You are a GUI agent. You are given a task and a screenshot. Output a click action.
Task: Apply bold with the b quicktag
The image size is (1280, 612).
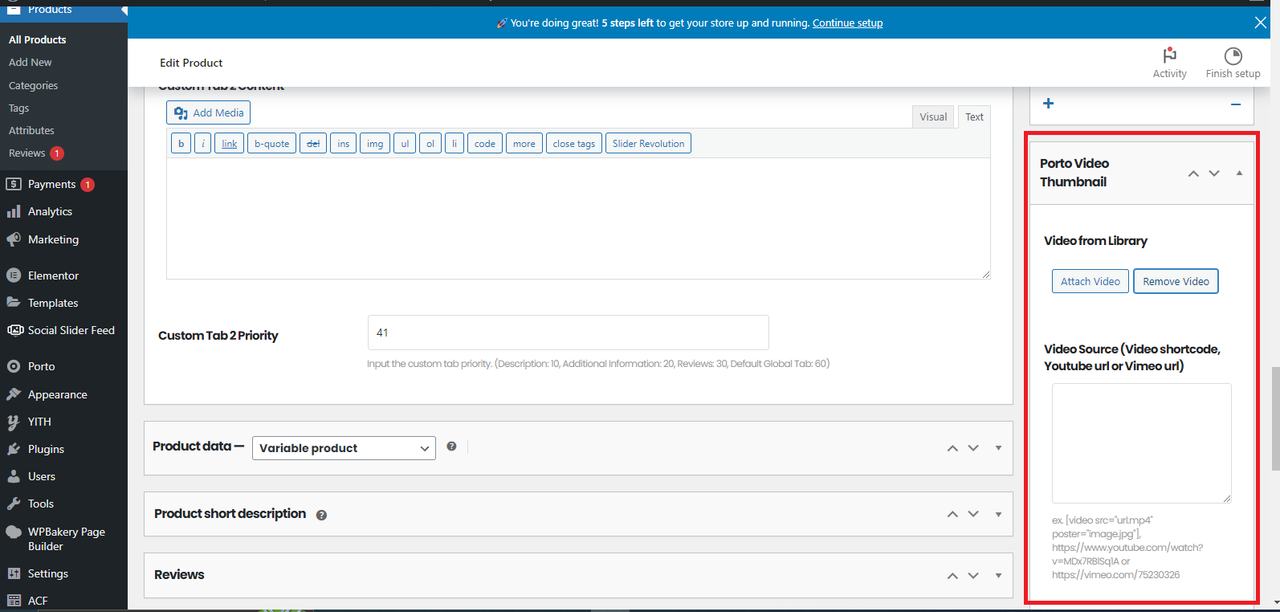click(181, 144)
